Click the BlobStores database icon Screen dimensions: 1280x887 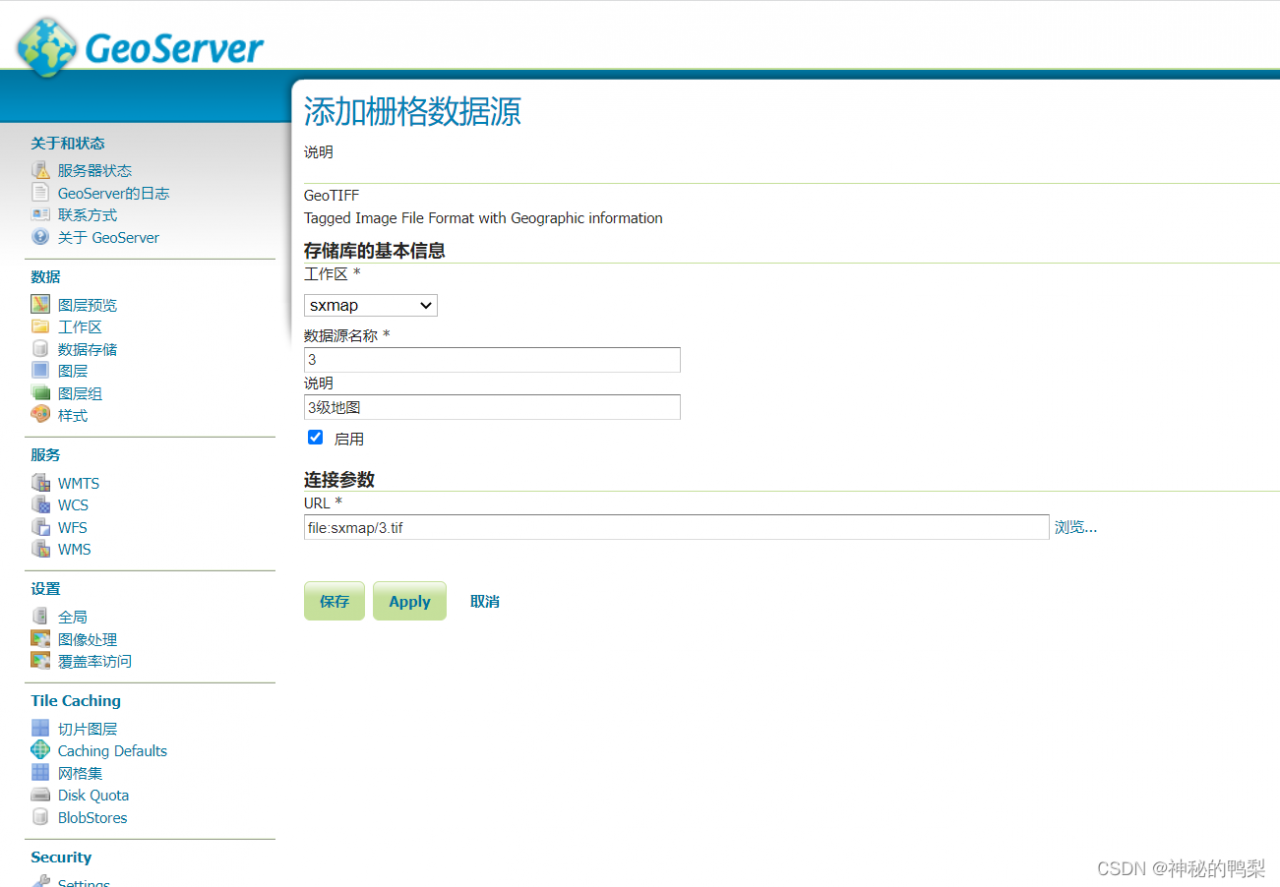[40, 817]
